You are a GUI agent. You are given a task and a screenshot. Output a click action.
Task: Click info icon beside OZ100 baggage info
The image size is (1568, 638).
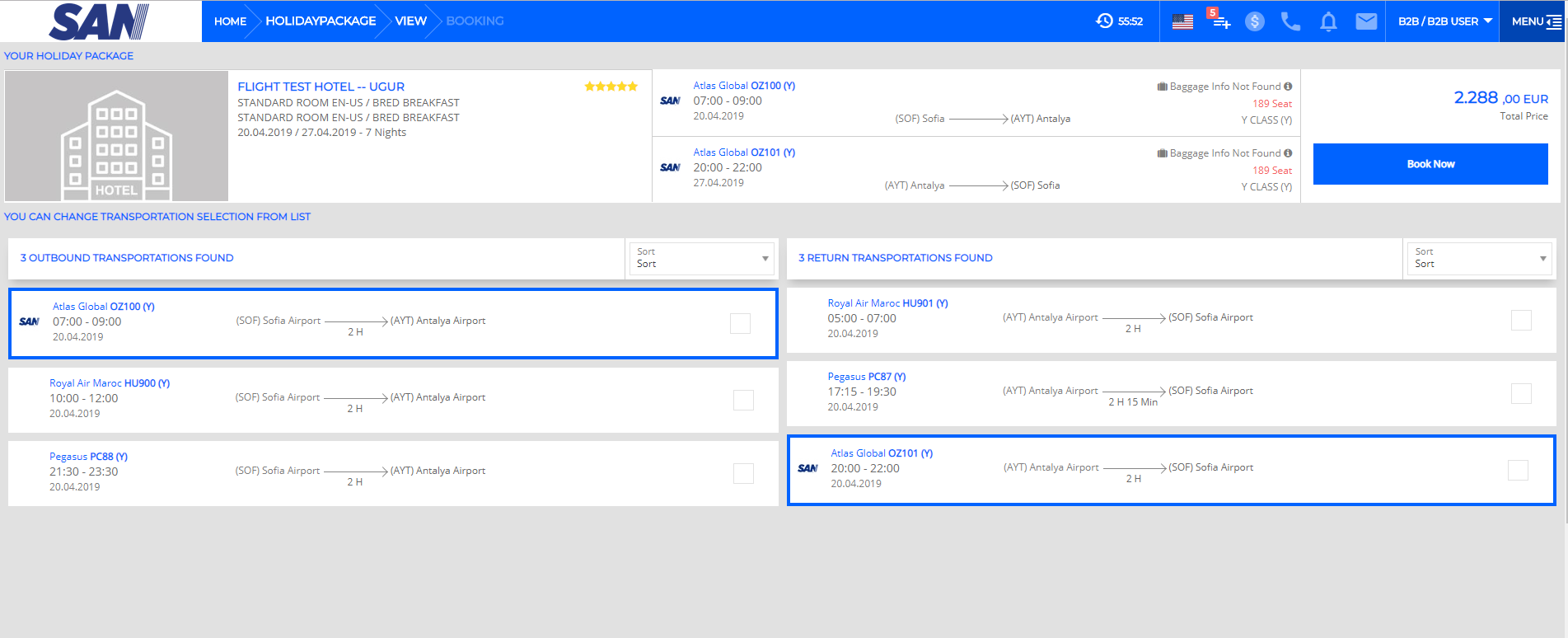[1288, 86]
